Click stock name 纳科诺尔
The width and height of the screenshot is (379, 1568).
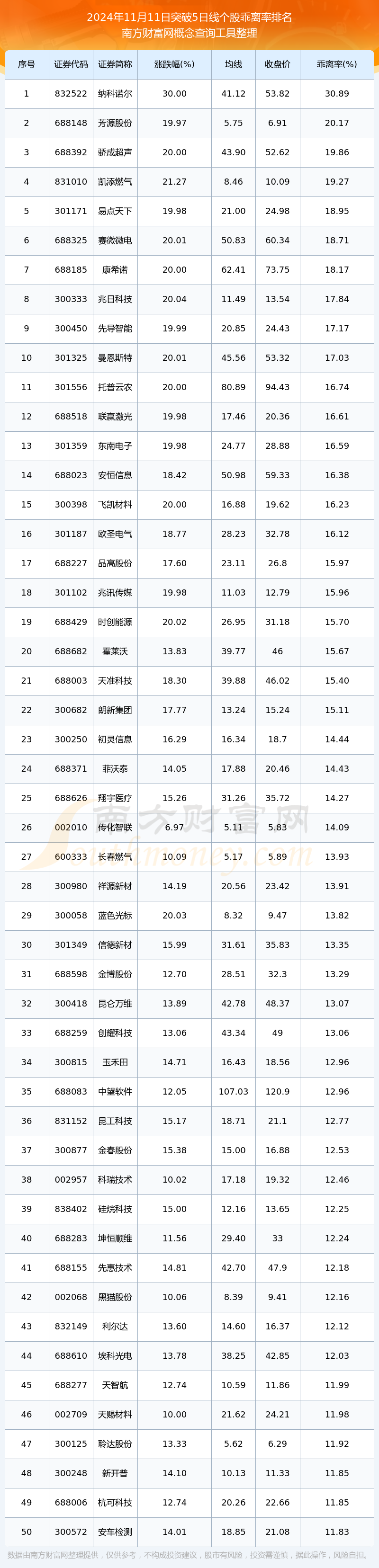click(x=115, y=94)
